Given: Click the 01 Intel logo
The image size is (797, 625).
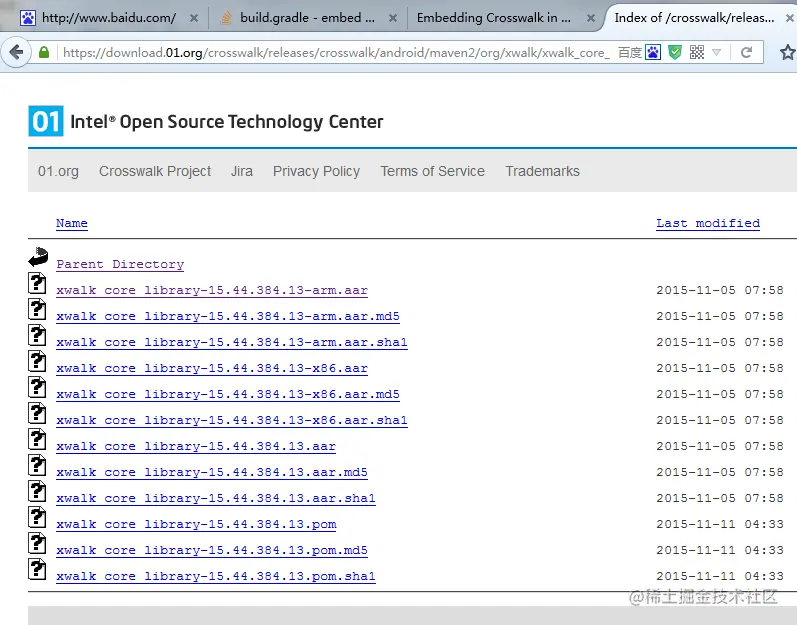Looking at the screenshot, I should click(46, 121).
